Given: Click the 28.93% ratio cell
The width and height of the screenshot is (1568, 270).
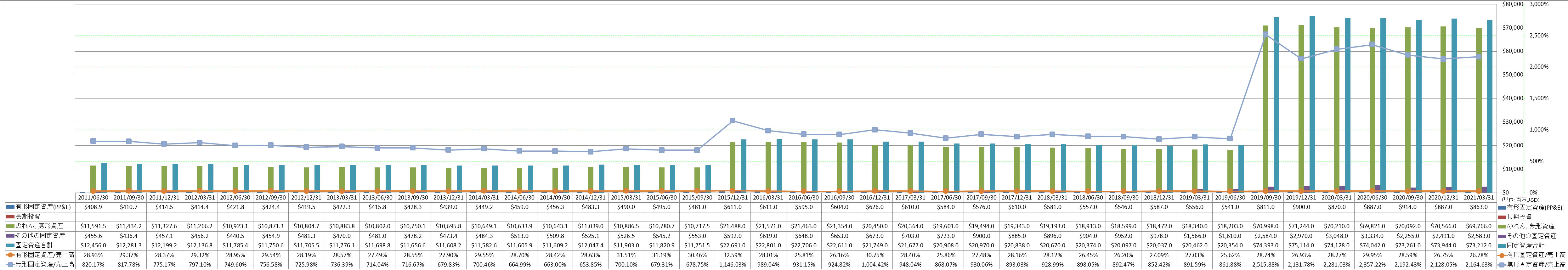Looking at the screenshot, I should [x=93, y=256].
